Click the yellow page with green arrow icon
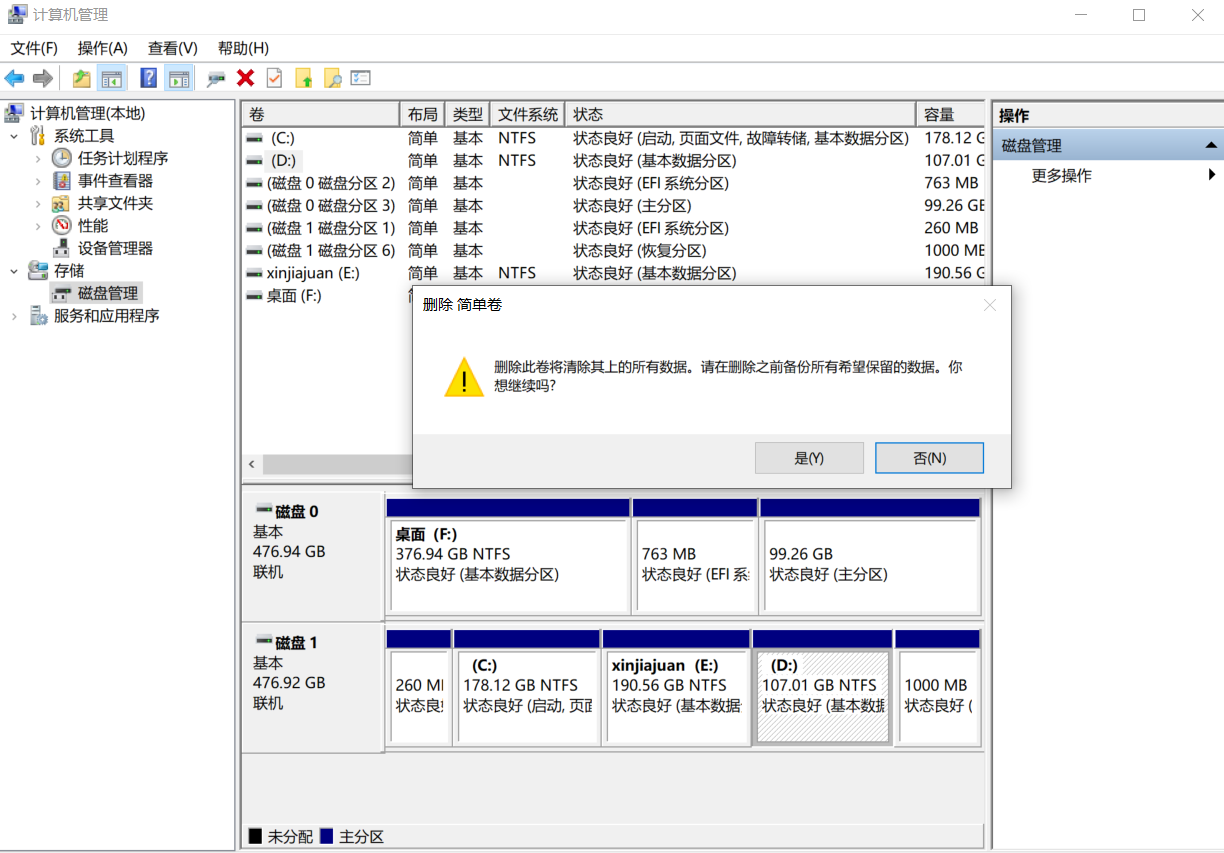Image resolution: width=1224 pixels, height=853 pixels. tap(304, 78)
